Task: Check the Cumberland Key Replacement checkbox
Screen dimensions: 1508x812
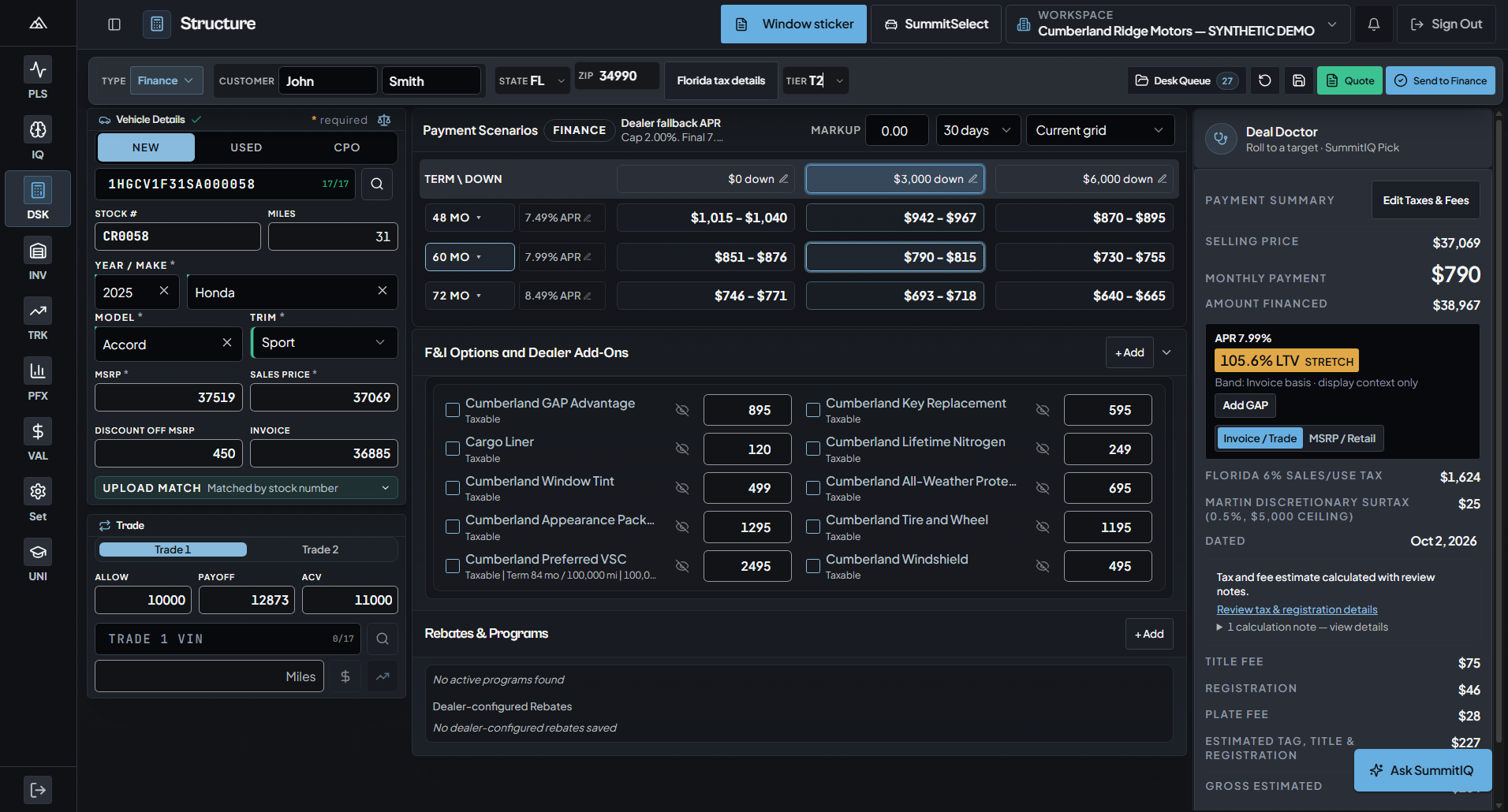Action: click(x=813, y=410)
